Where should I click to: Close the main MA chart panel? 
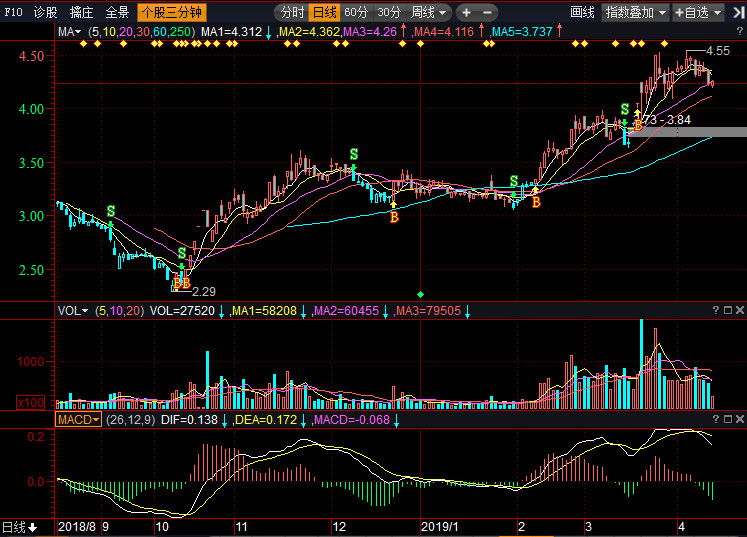[x=739, y=32]
